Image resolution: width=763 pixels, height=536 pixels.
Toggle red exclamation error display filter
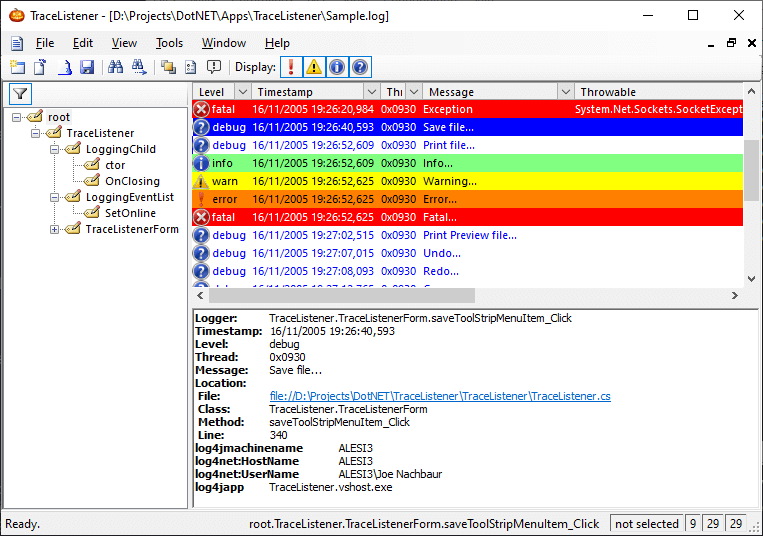pyautogui.click(x=291, y=67)
